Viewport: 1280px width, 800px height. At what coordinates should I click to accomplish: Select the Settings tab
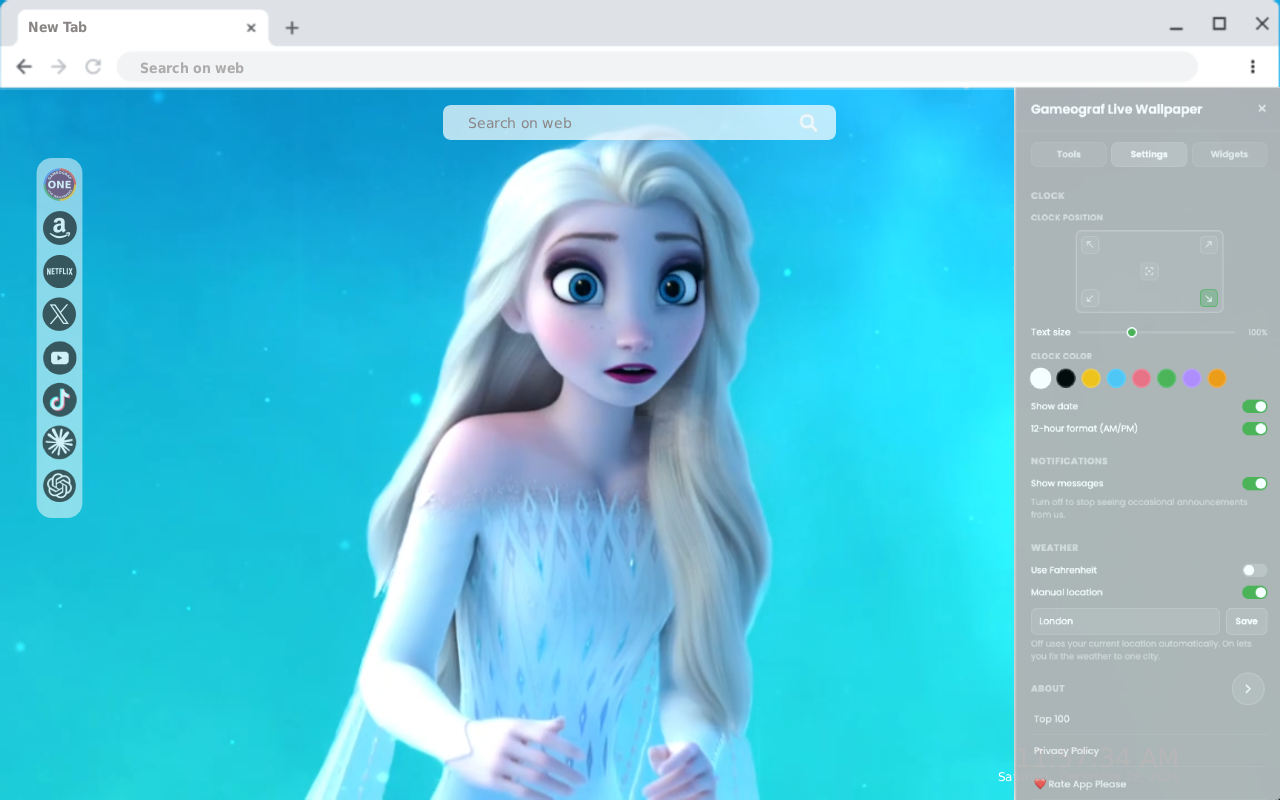[1149, 154]
